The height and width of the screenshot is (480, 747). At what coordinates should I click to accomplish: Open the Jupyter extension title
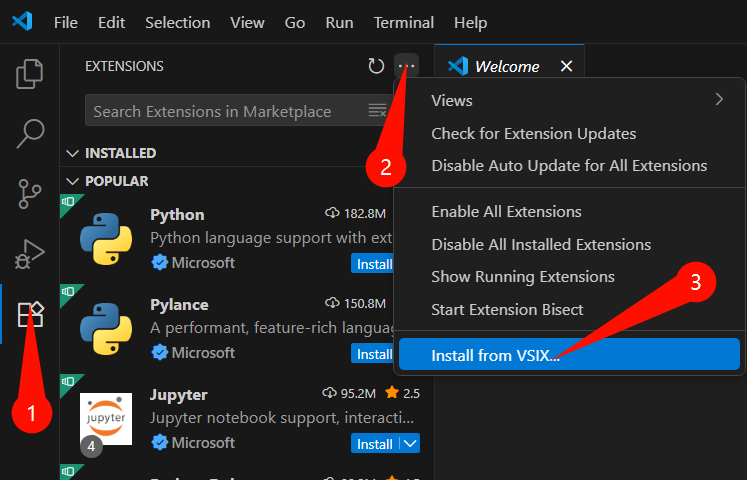pyautogui.click(x=179, y=395)
